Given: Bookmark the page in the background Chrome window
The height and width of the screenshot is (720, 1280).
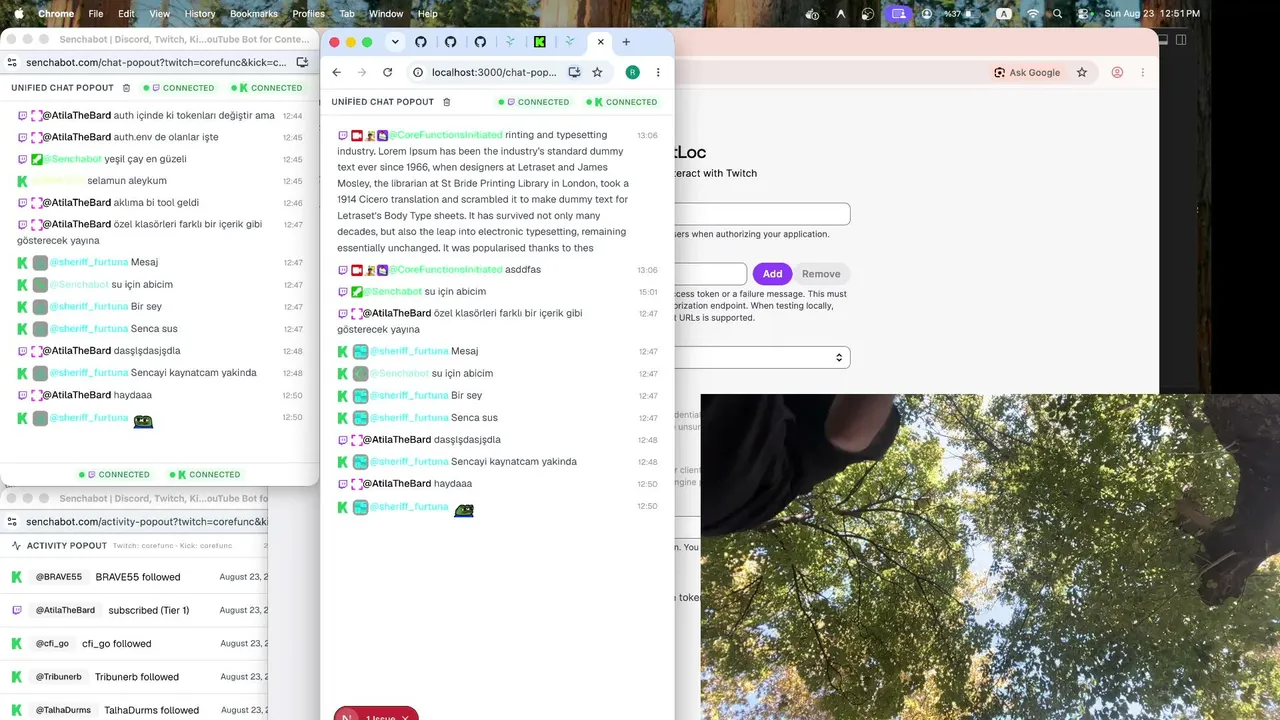Looking at the screenshot, I should tap(1082, 72).
